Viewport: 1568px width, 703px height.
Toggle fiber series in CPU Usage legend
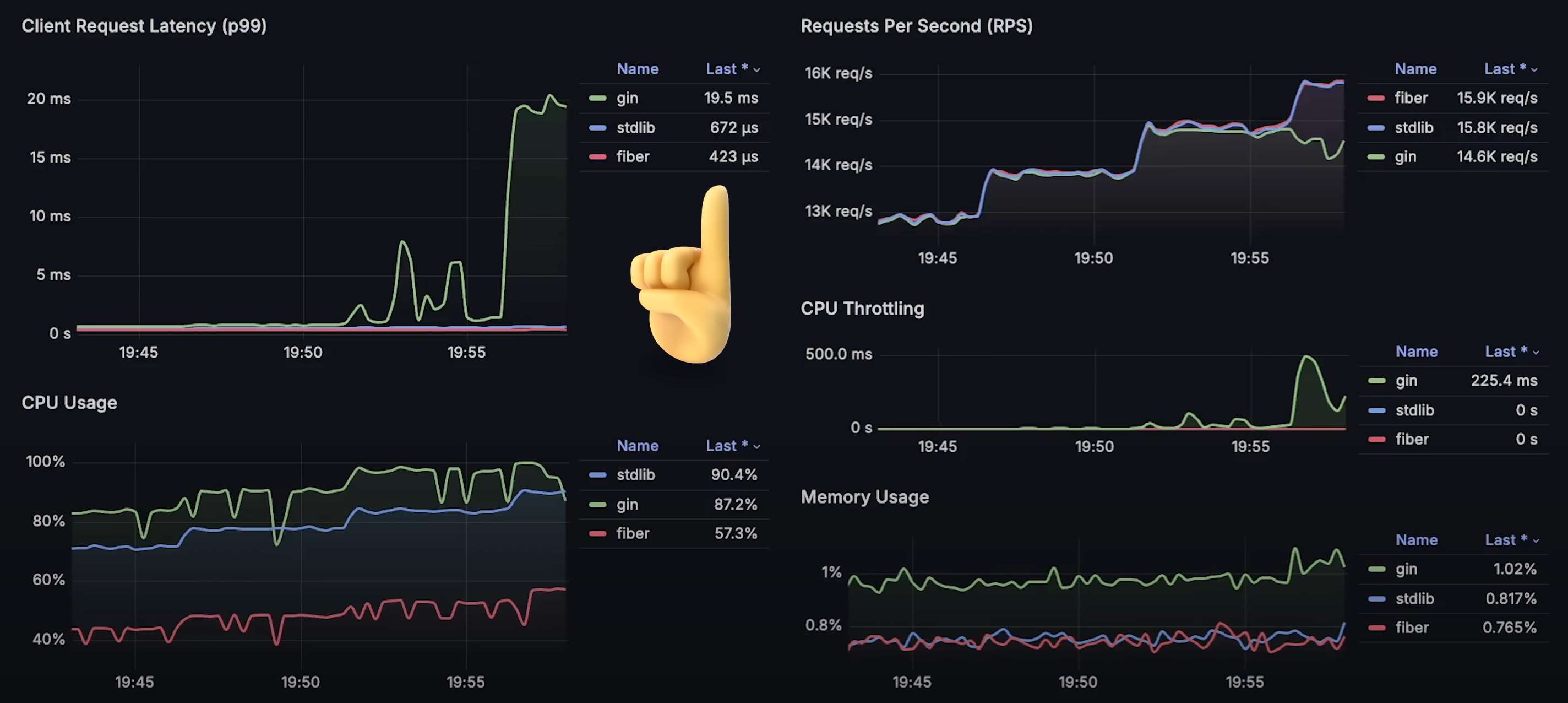[633, 534]
